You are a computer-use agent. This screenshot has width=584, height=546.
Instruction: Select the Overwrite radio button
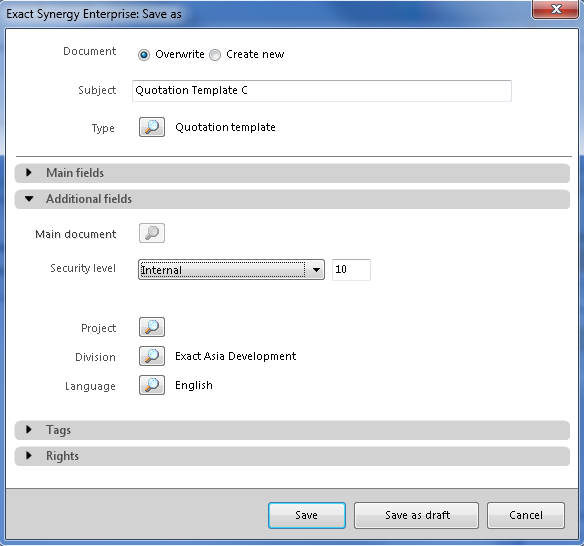(144, 55)
